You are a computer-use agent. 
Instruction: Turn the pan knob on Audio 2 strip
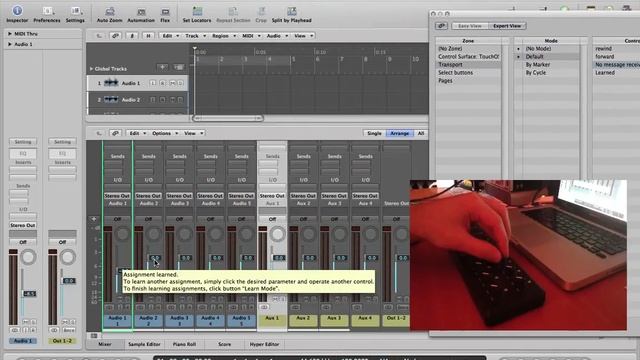coord(153,234)
